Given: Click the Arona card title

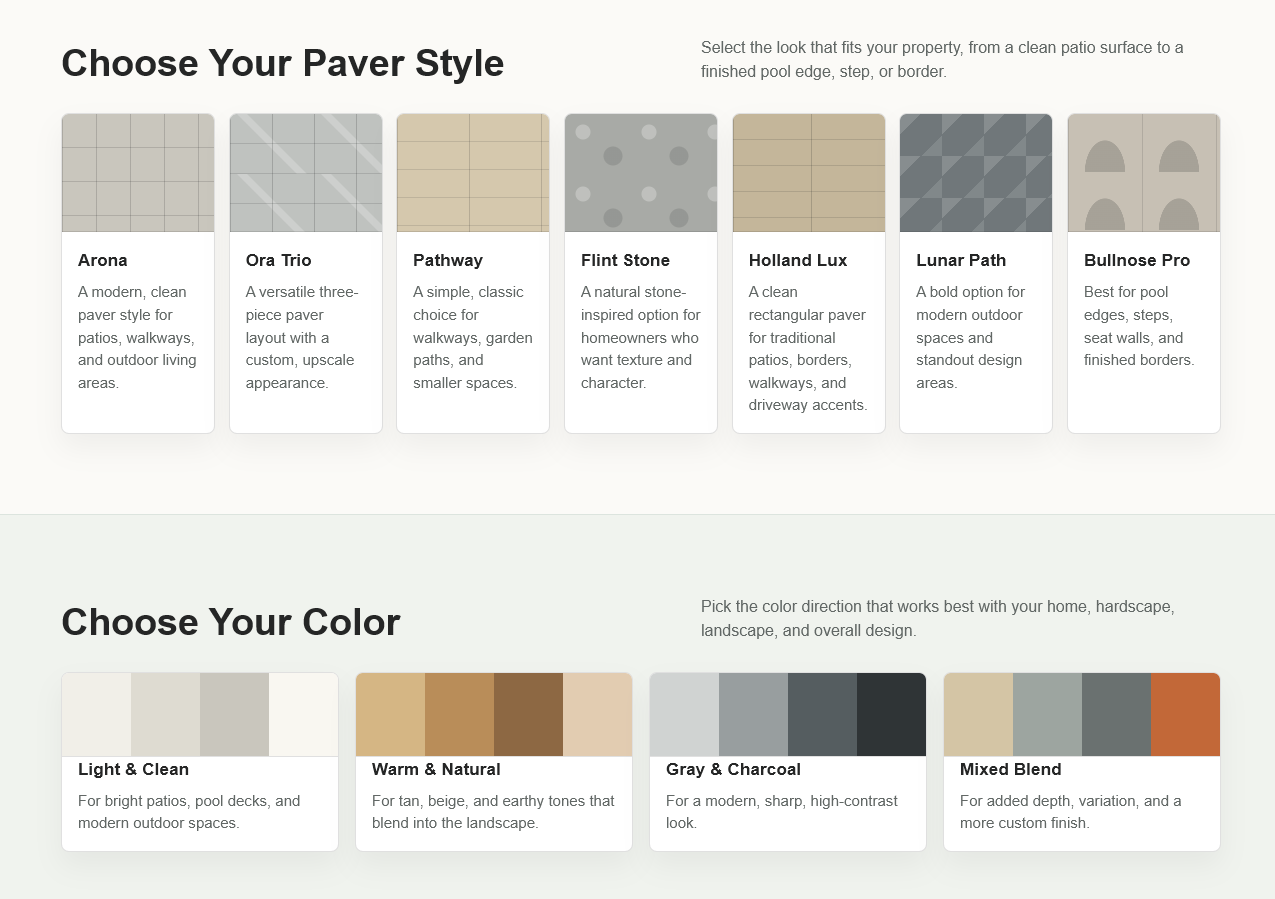Looking at the screenshot, I should point(103,260).
